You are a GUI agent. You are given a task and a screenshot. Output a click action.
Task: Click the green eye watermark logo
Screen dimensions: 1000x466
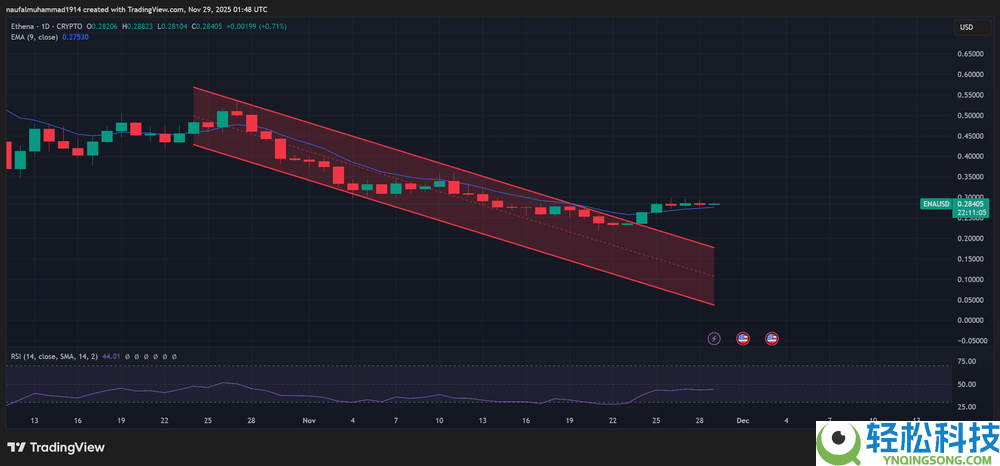838,441
